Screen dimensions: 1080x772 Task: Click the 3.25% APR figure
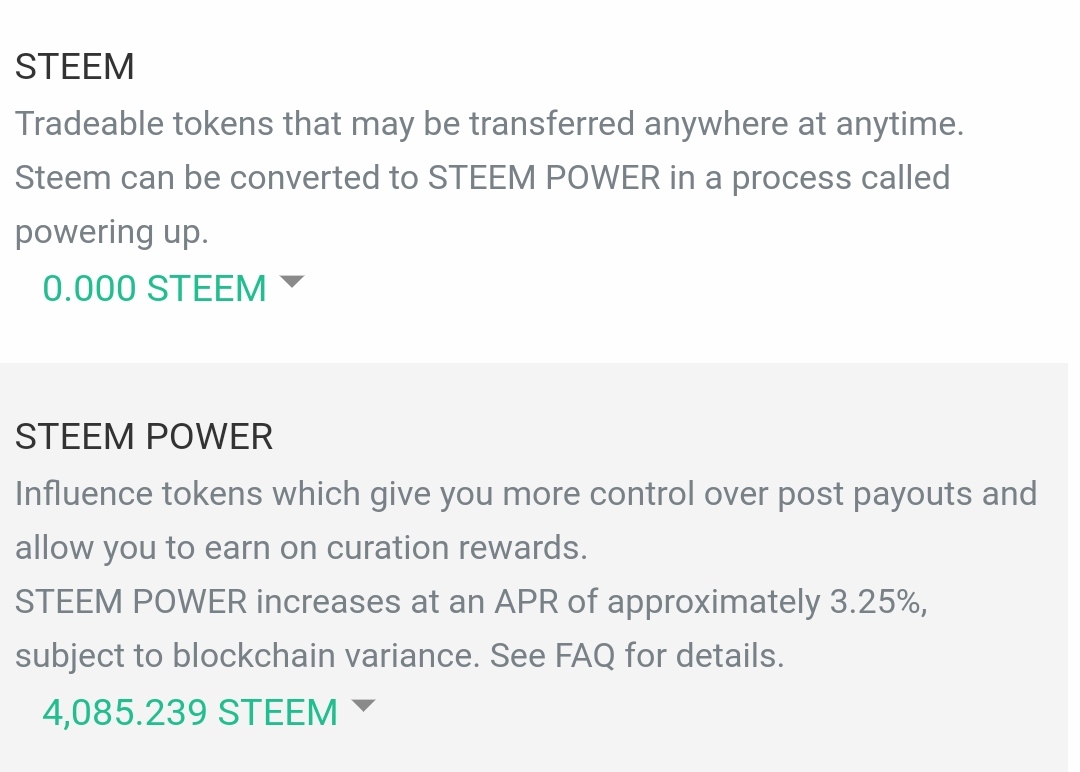877,602
